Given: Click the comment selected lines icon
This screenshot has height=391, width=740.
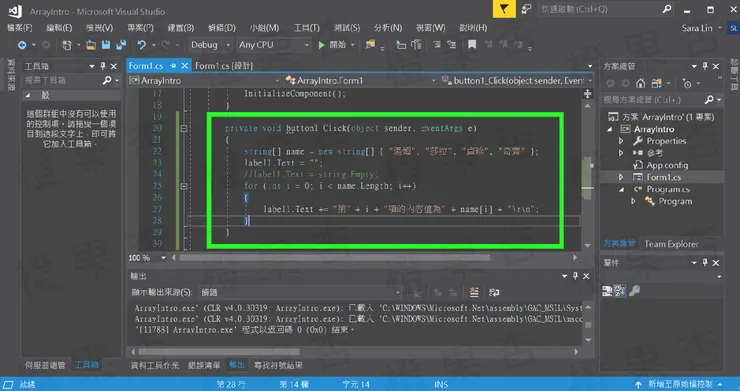Looking at the screenshot, I should pyautogui.click(x=437, y=44).
